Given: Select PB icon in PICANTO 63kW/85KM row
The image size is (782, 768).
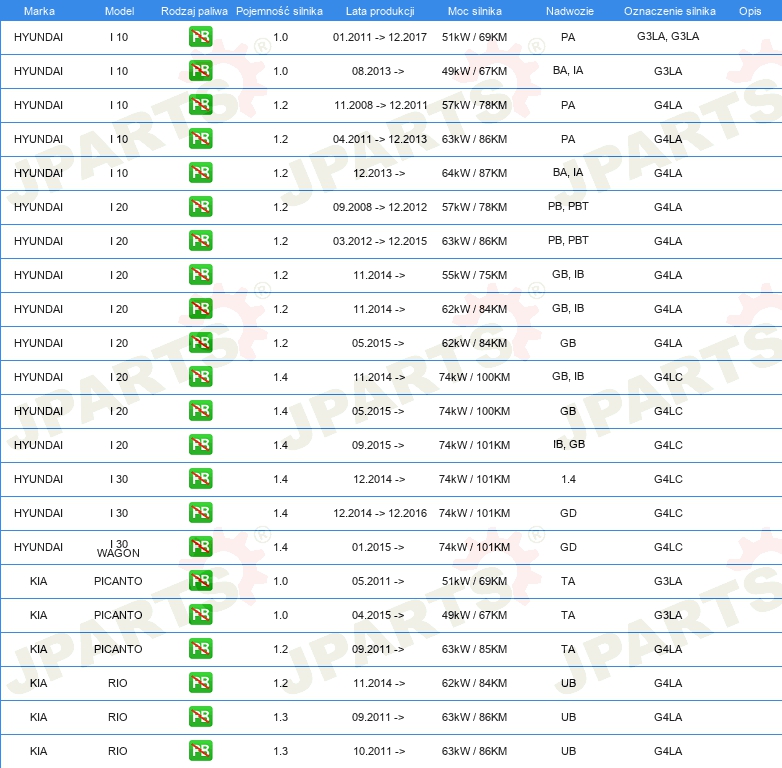Looking at the screenshot, I should click(200, 649).
